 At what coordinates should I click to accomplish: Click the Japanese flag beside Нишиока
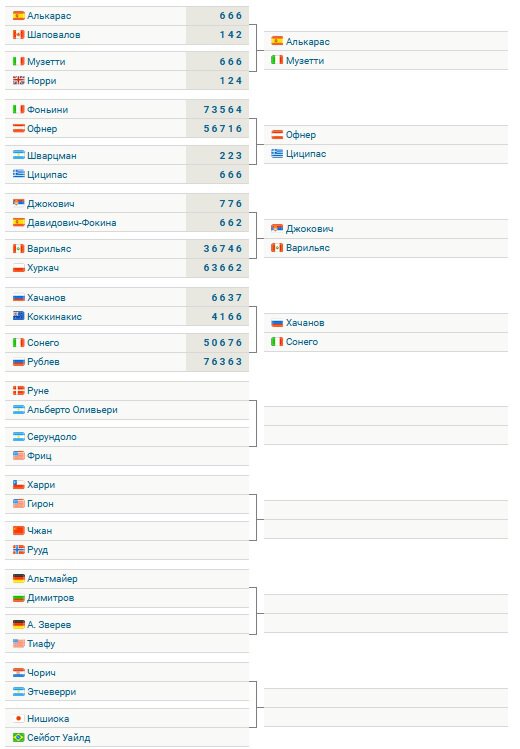click(x=19, y=718)
